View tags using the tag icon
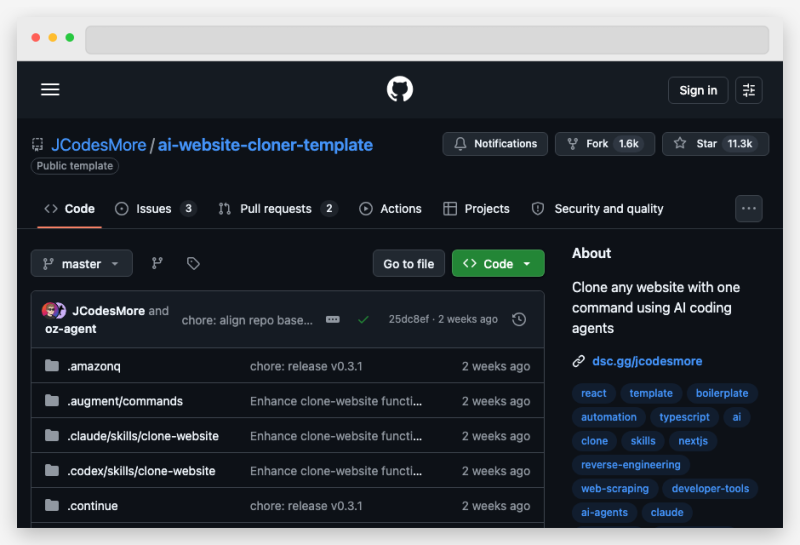800x545 pixels. 193,264
